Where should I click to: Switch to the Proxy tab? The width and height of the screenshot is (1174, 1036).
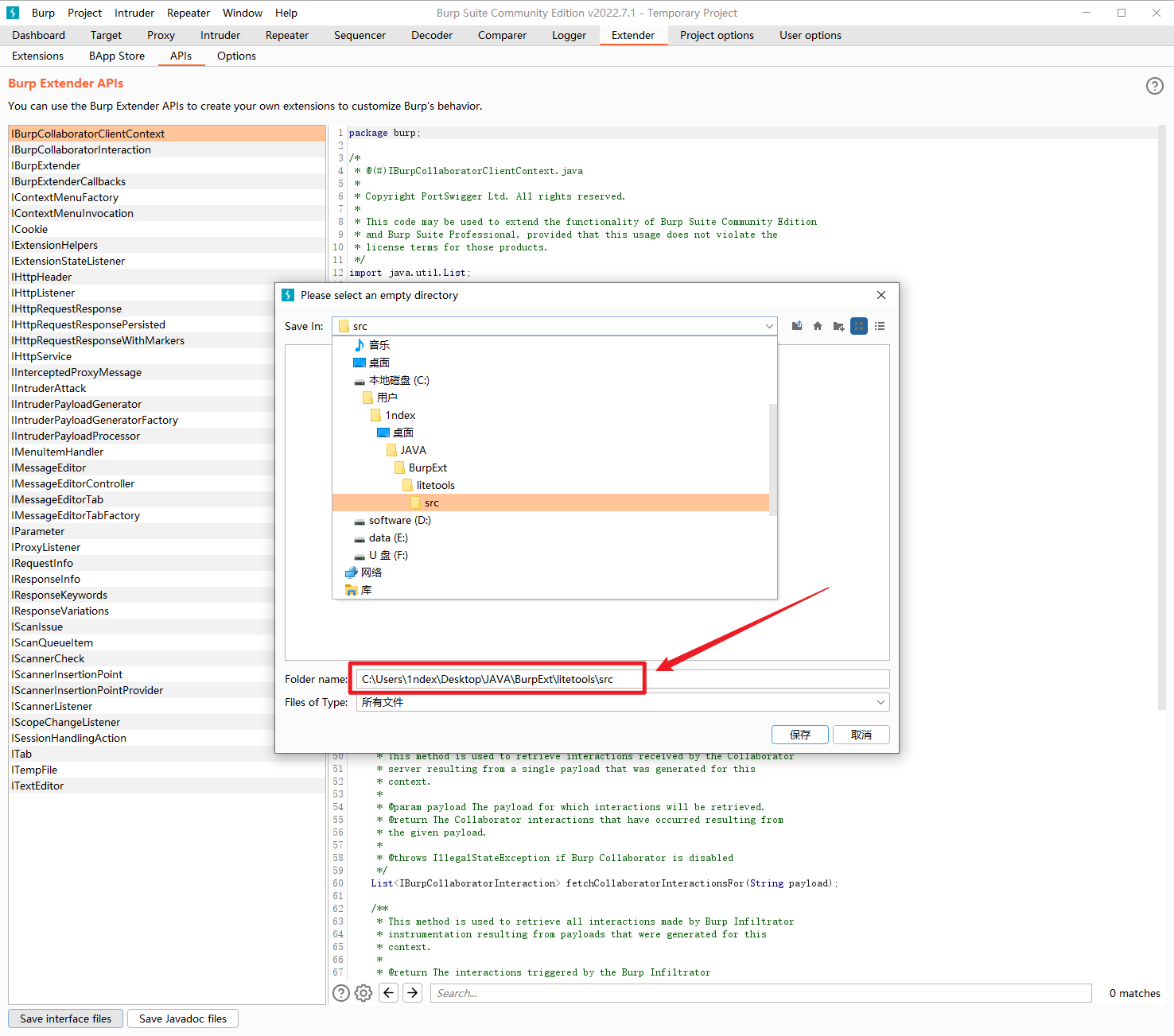click(x=161, y=35)
